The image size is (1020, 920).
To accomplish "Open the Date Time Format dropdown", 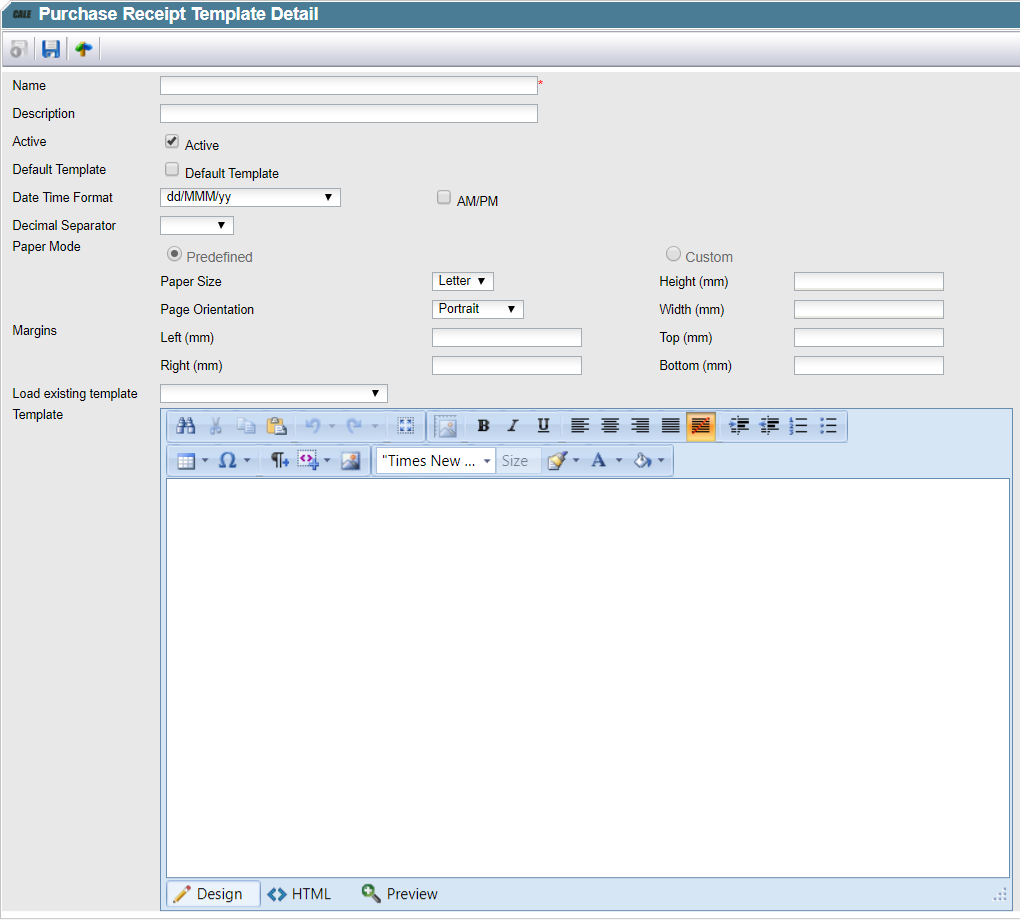I will (x=250, y=197).
